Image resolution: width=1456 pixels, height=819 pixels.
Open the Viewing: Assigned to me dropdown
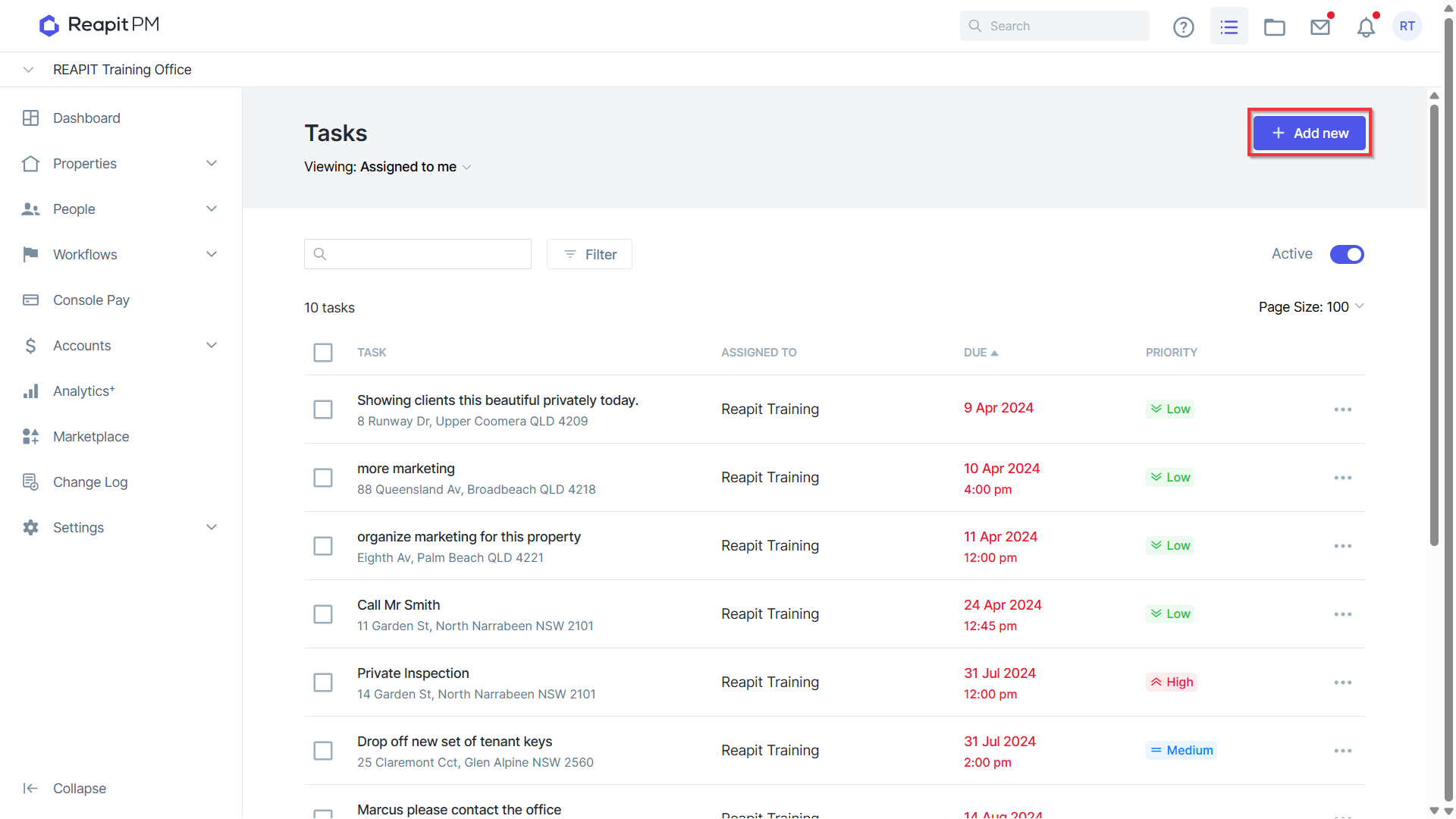coord(388,167)
